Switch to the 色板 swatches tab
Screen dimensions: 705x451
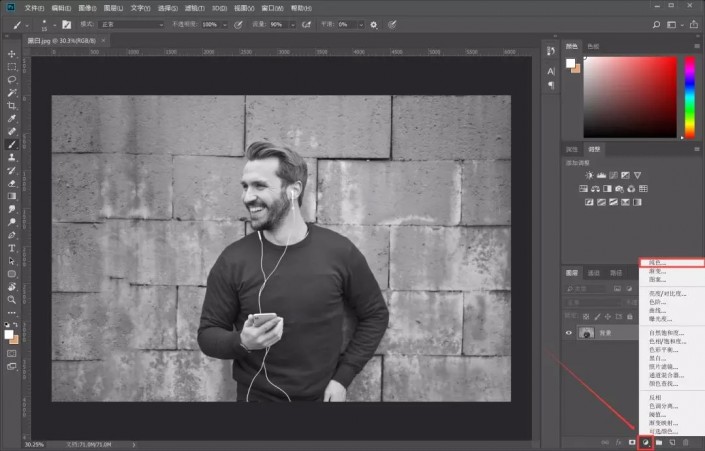click(593, 46)
